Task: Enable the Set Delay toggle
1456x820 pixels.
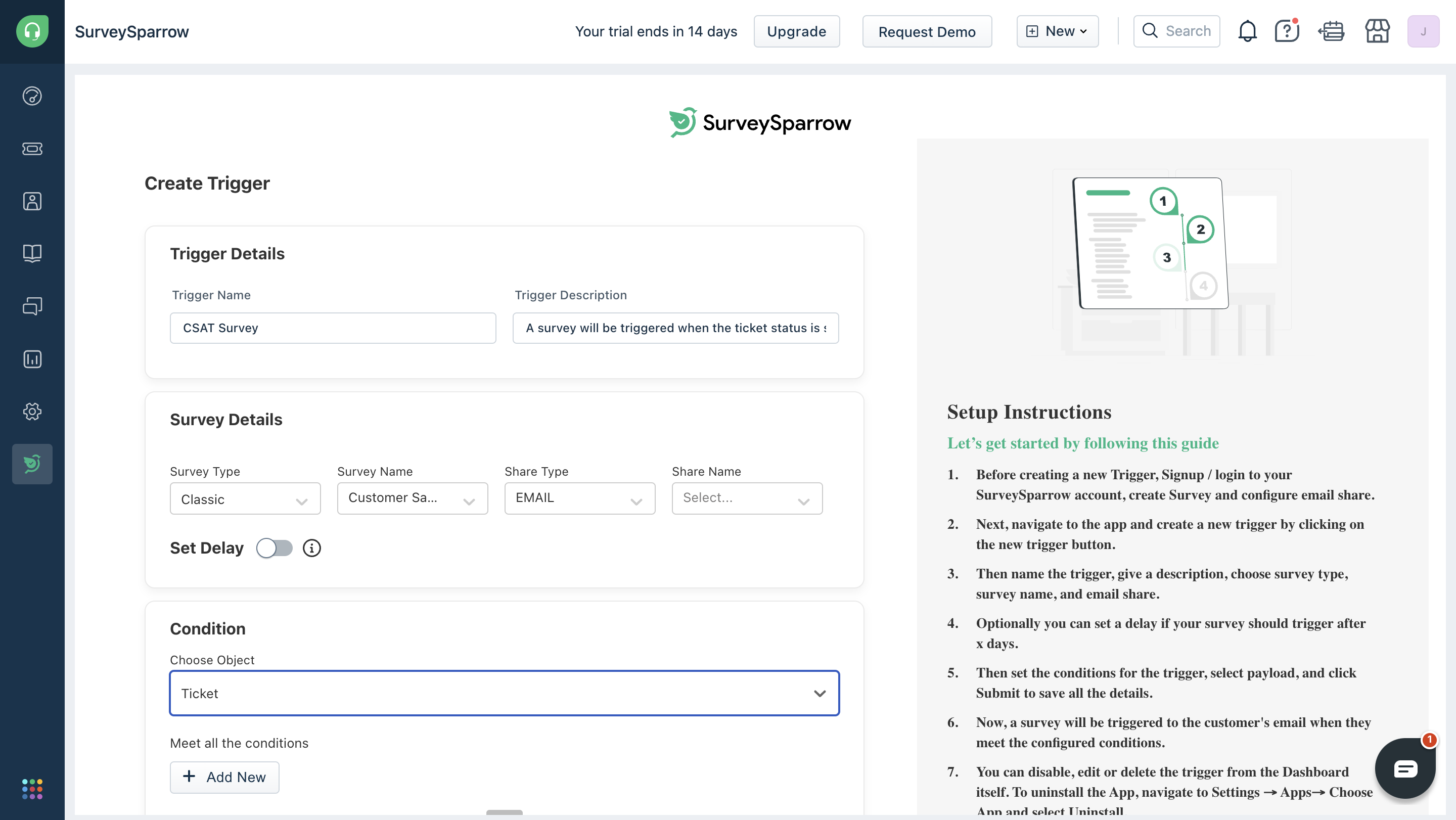Action: pyautogui.click(x=274, y=548)
